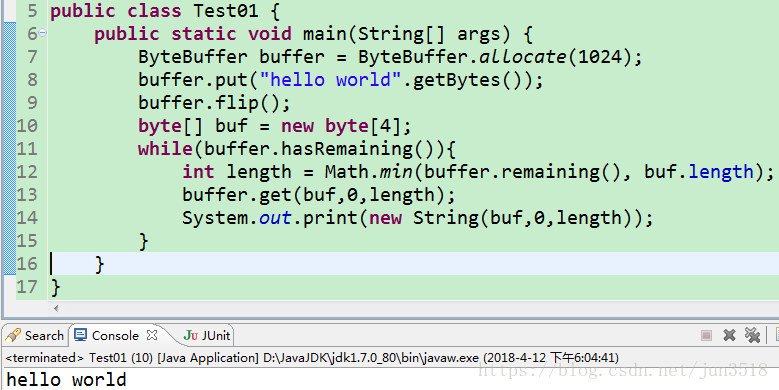Click the "hello world" string literal on line 8

point(330,79)
